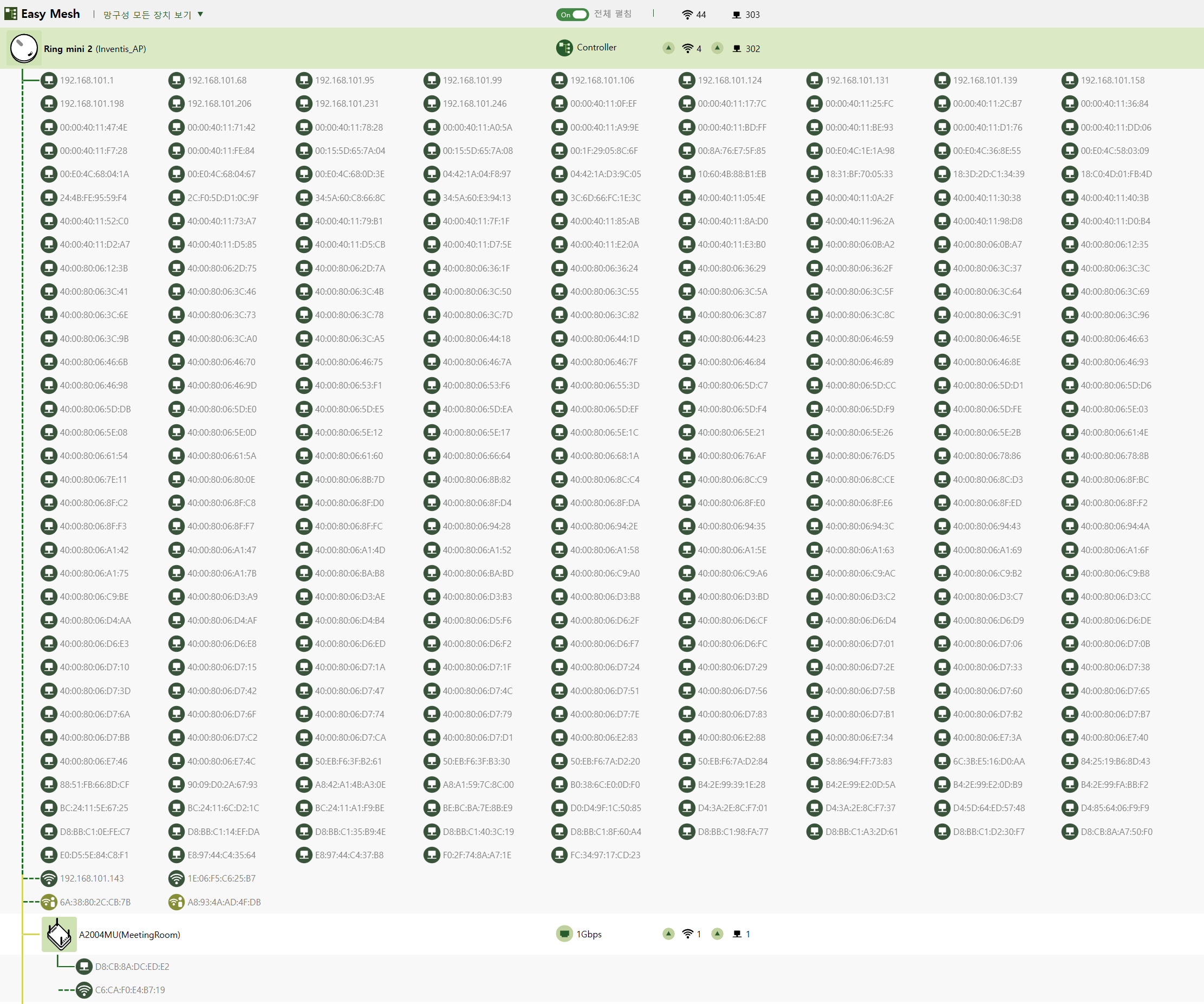The height and width of the screenshot is (1004, 1204).
Task: Click A2004MU wired count icon
Action: (x=737, y=934)
